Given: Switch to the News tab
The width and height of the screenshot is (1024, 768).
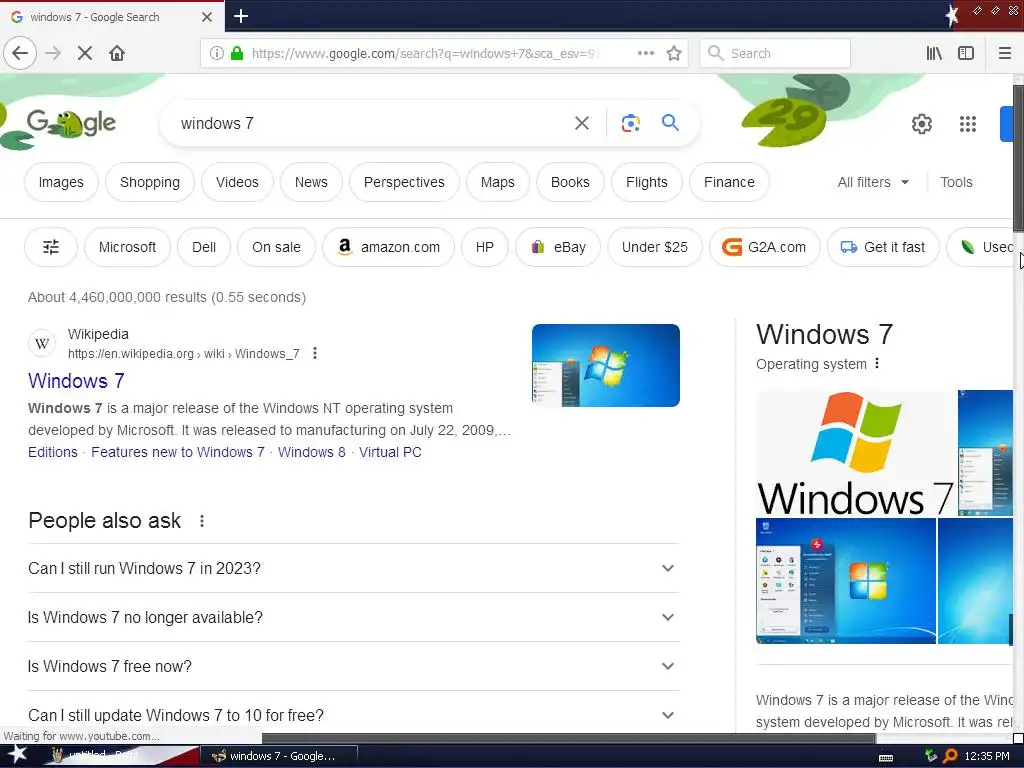Looking at the screenshot, I should coord(311,182).
